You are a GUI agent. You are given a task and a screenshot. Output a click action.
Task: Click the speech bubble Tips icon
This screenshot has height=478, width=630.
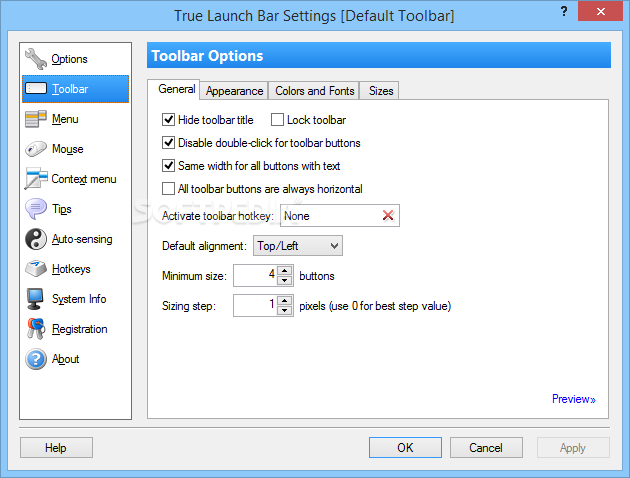coord(36,209)
